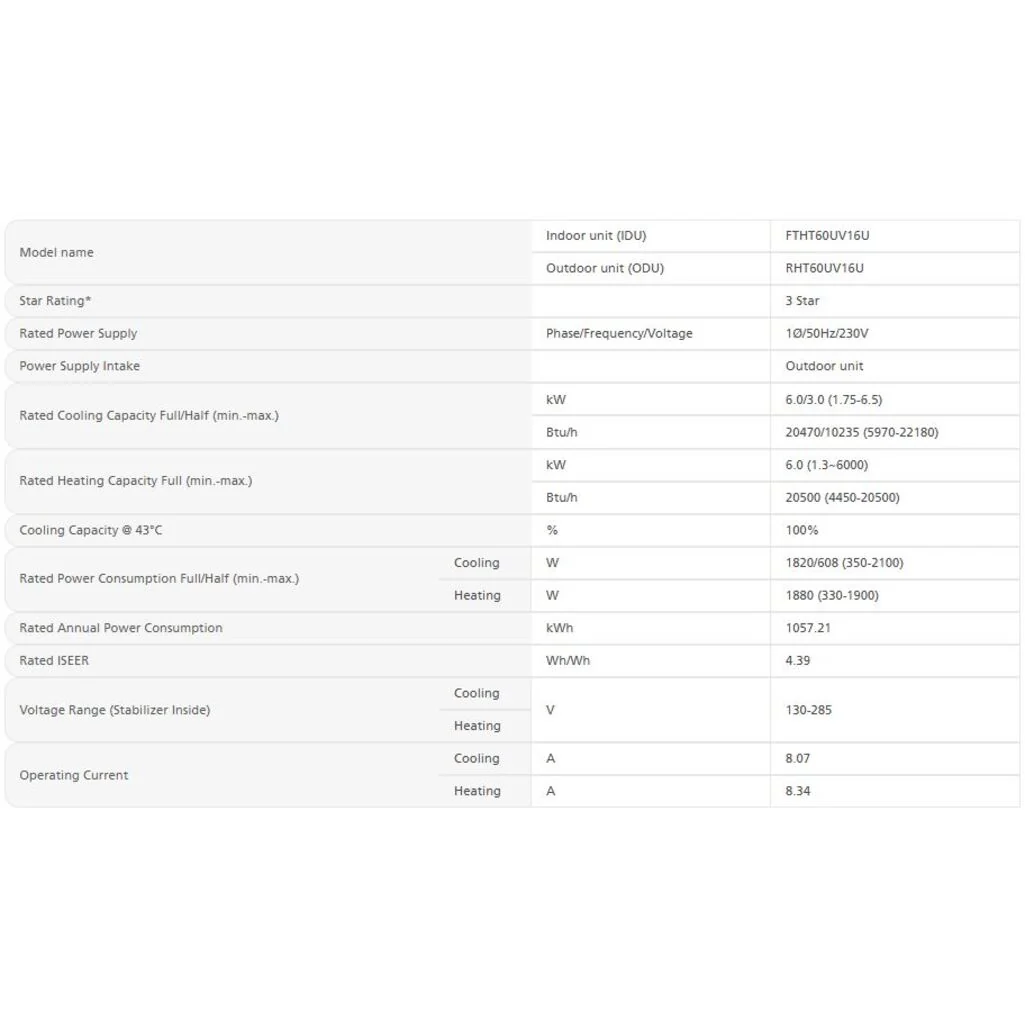Click the 3 Star rating value
The height and width of the screenshot is (1025, 1025).
(x=802, y=301)
